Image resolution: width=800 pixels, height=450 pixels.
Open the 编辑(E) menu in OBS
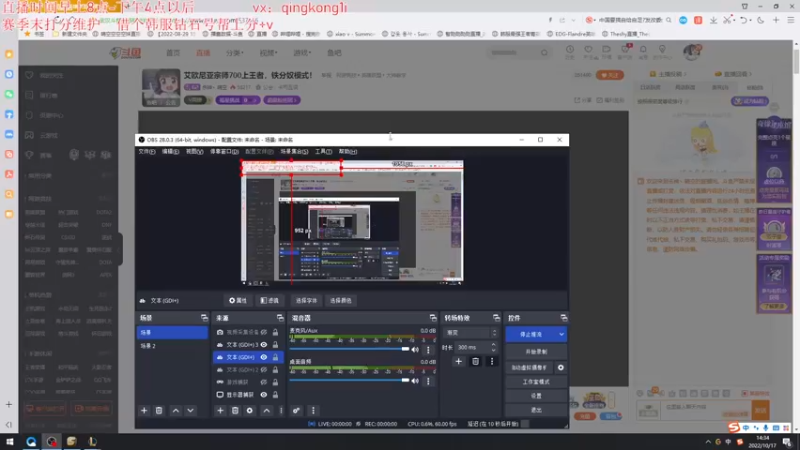(170, 152)
